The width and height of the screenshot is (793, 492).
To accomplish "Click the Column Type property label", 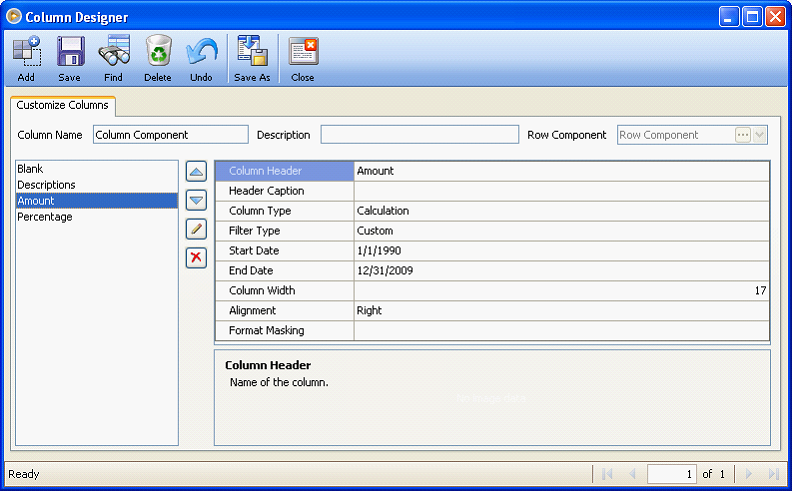I will click(x=260, y=211).
